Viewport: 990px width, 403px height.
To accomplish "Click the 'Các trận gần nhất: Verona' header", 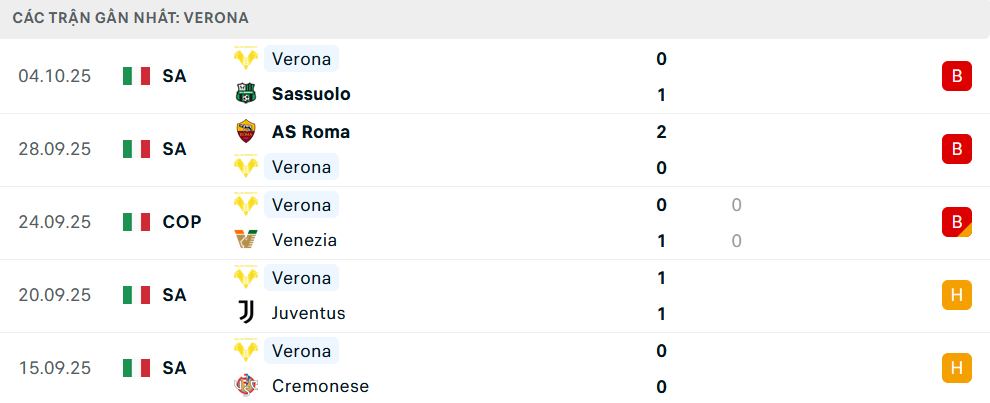I will coord(131,18).
